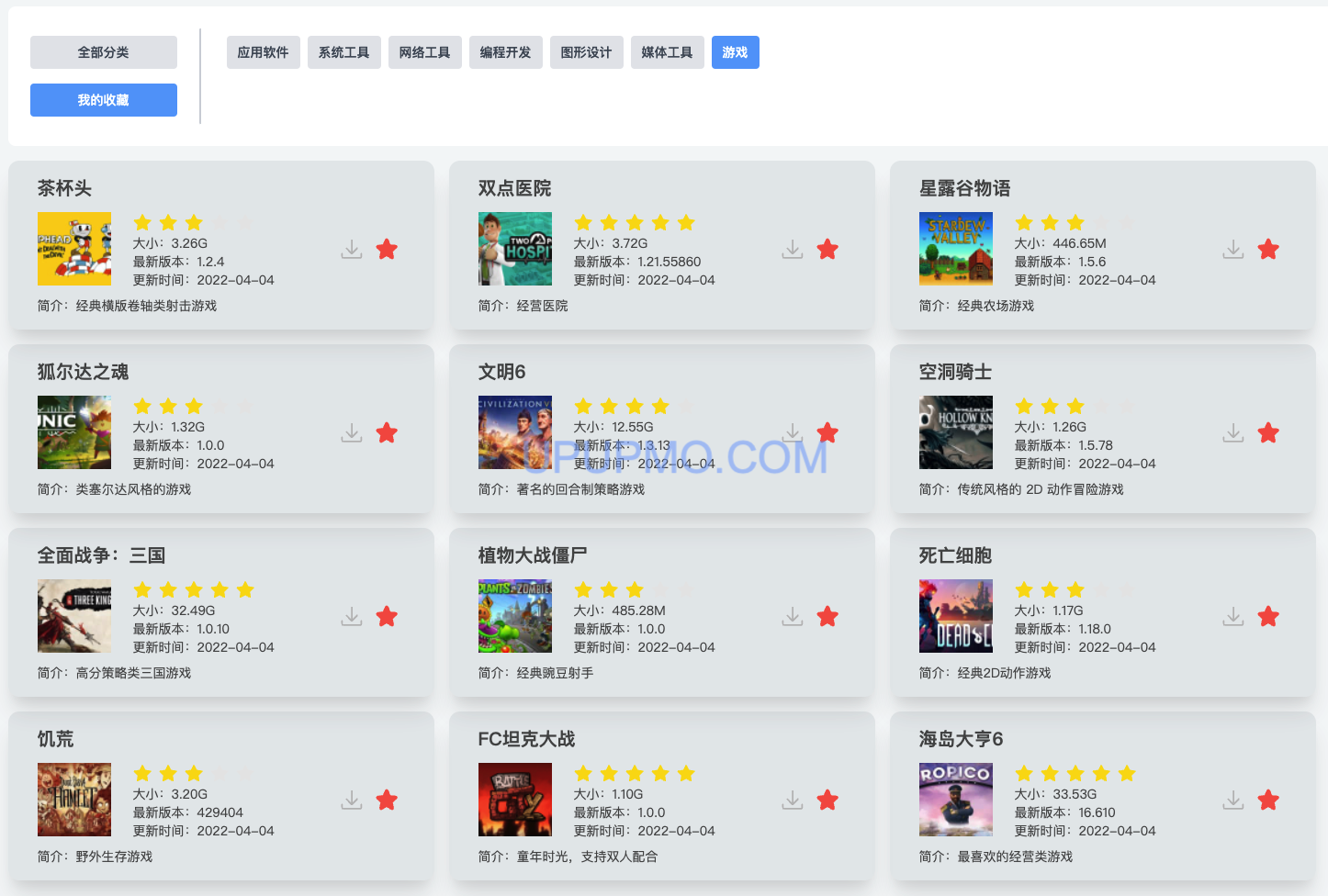Download the 狐尔达之魂 game

click(352, 432)
